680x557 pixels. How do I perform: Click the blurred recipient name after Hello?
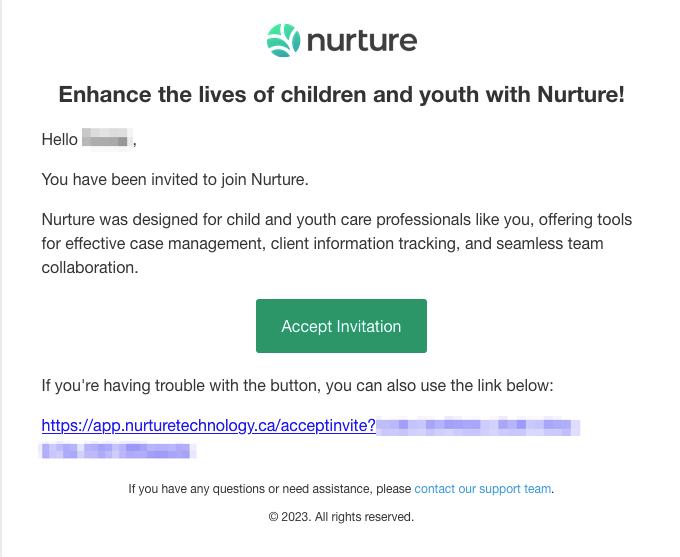(x=106, y=140)
